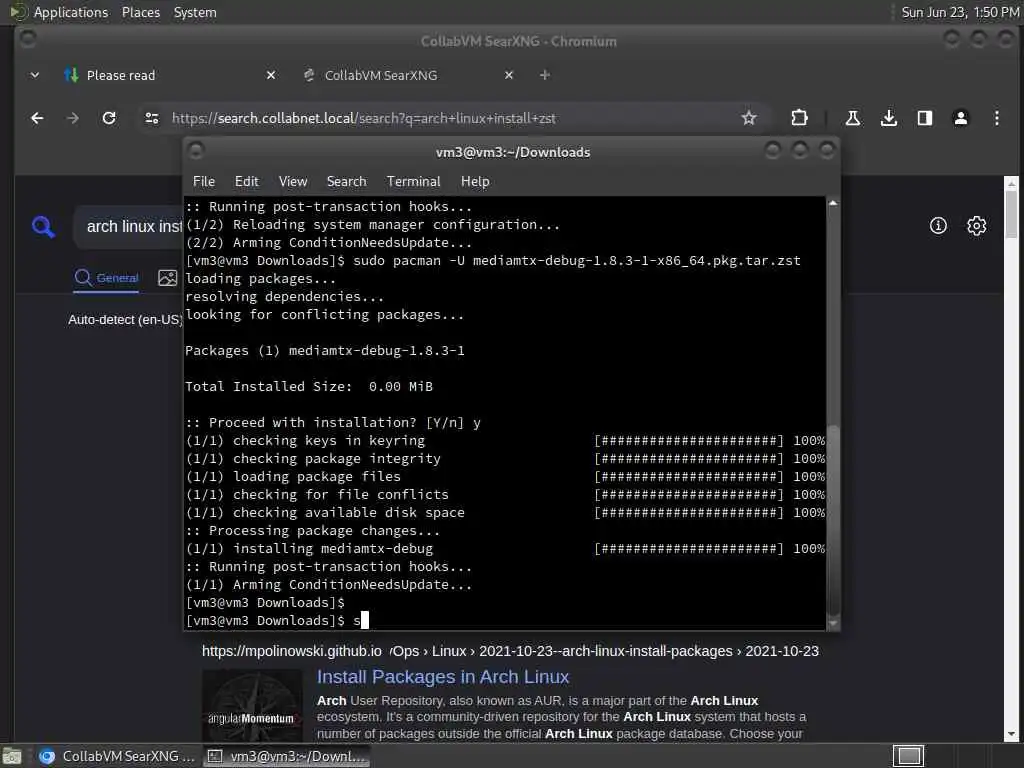Screen dimensions: 1024x768
Task: Click the "installing mediamtx-debug" line
Action: [x=309, y=549]
